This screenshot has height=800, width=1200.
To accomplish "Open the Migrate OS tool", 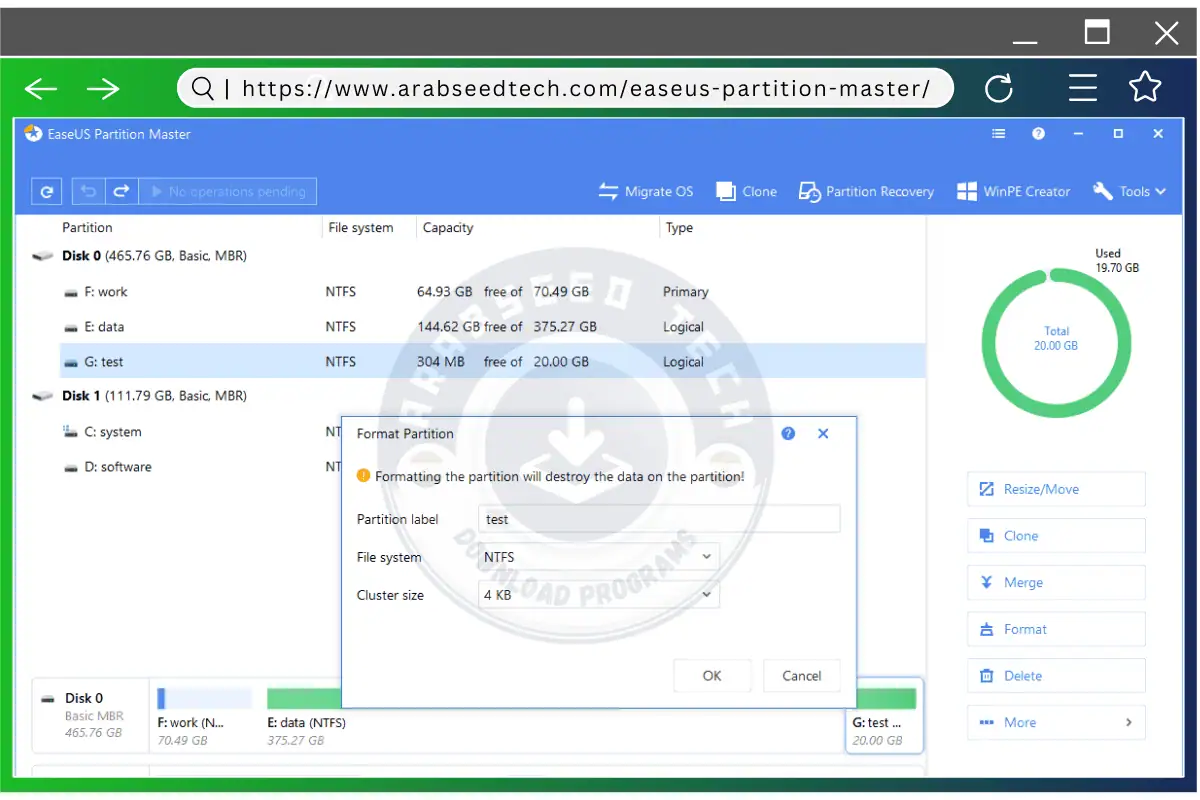I will pyautogui.click(x=646, y=191).
